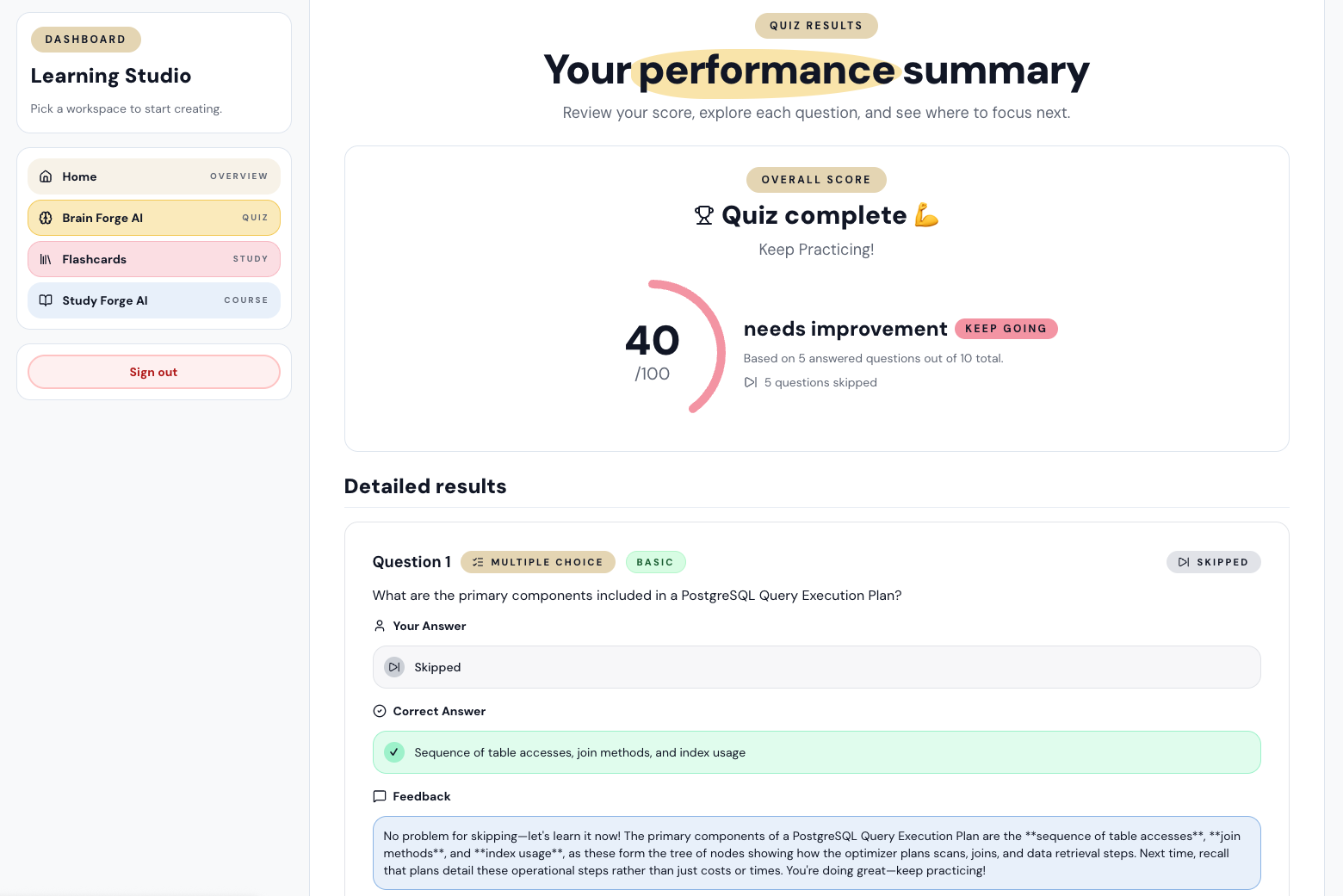
Task: Toggle the 'Correct Answer' check circle icon
Action: click(380, 711)
